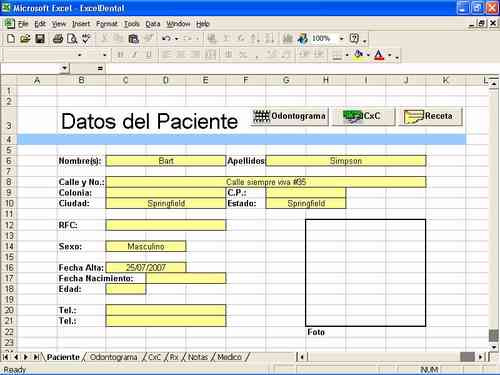Show previous sheet tab arrow
The image size is (500, 375).
(x=15, y=357)
